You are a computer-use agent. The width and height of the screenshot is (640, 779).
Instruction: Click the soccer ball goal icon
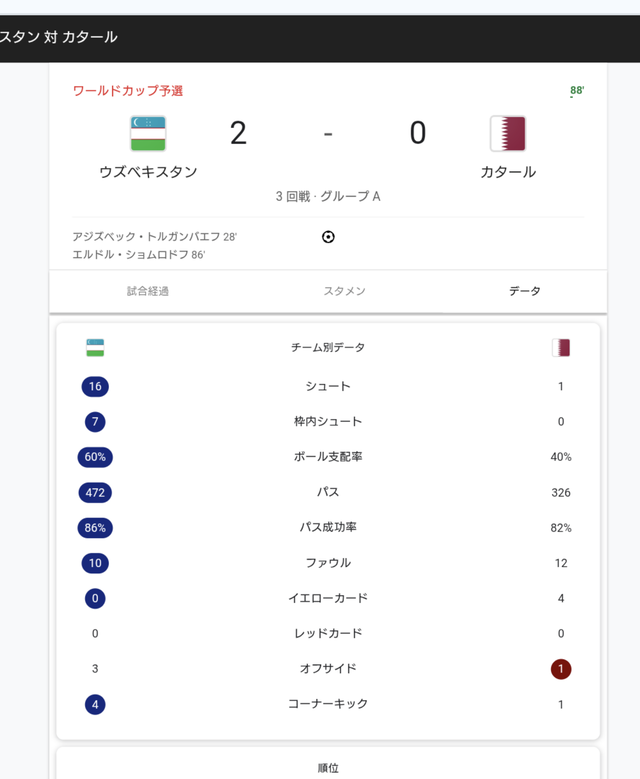(x=328, y=237)
